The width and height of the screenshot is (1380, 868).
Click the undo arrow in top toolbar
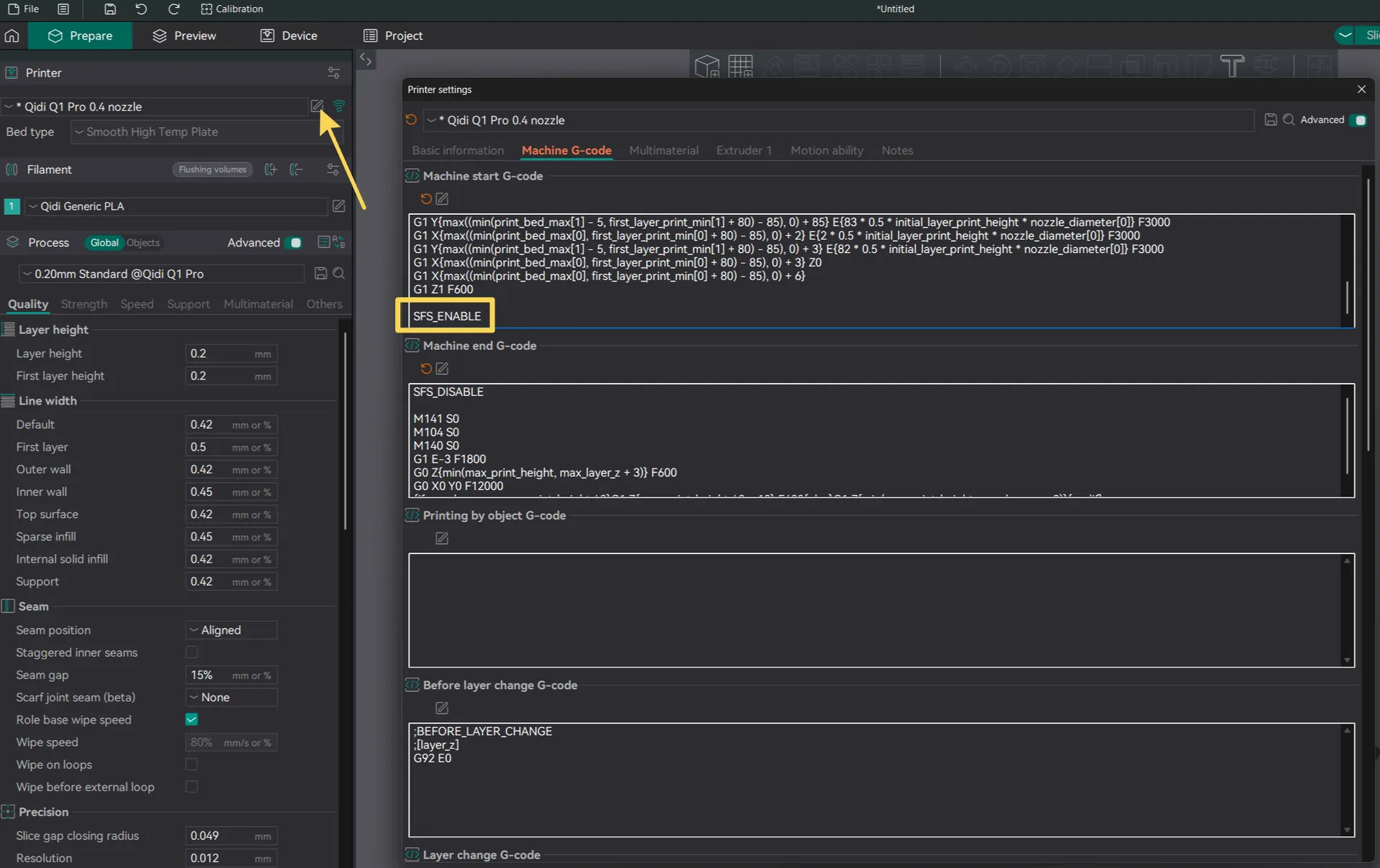pos(141,9)
